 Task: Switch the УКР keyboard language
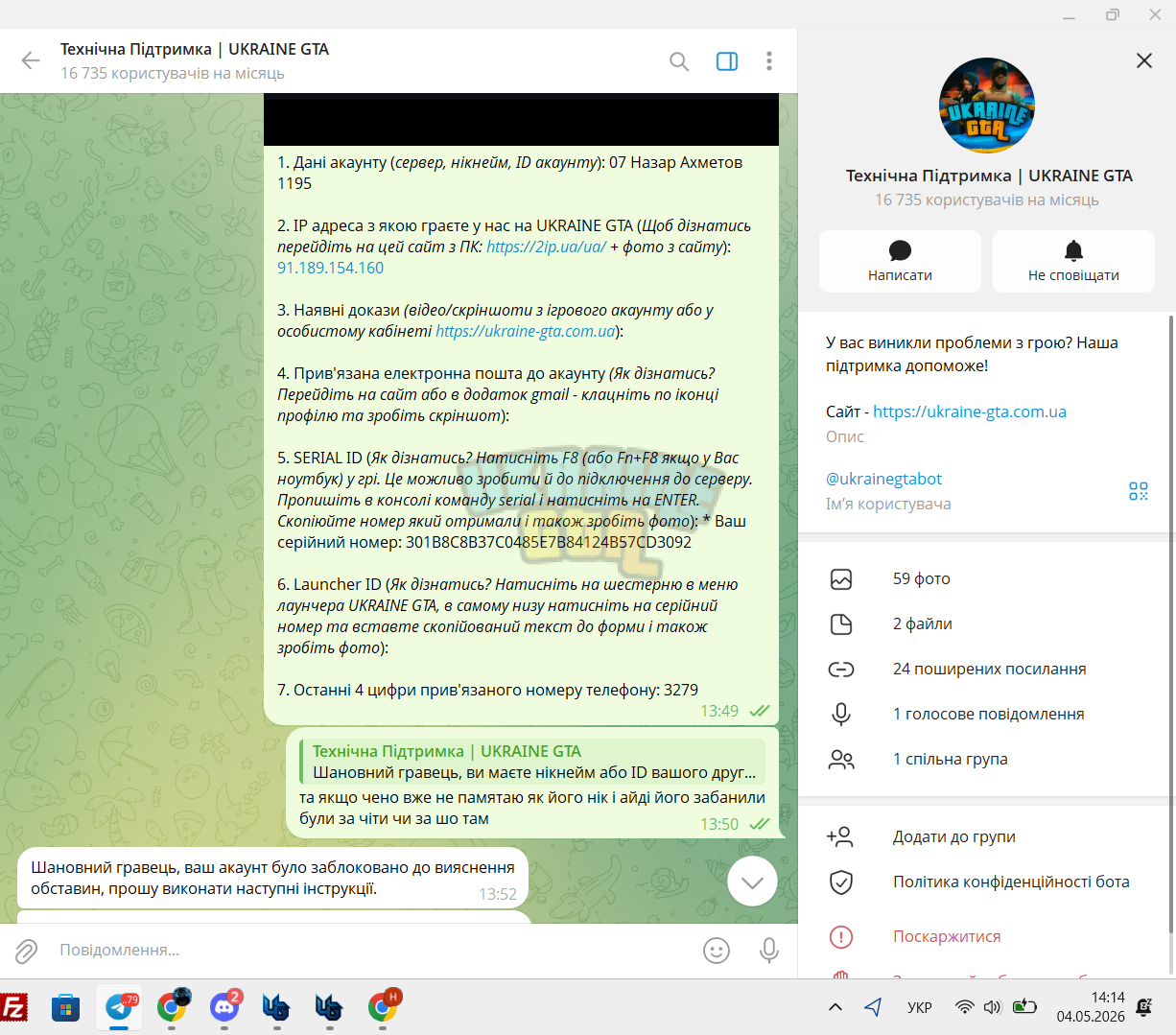920,1007
